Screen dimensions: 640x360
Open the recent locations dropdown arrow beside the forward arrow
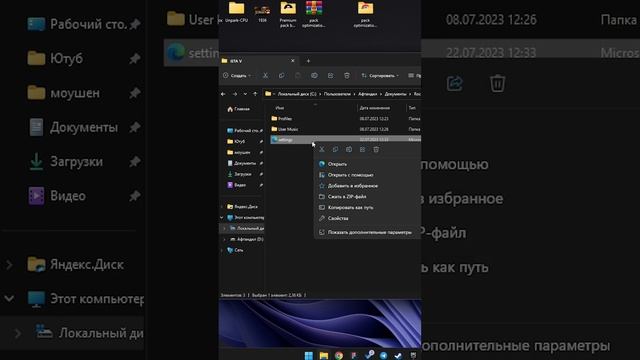point(245,94)
